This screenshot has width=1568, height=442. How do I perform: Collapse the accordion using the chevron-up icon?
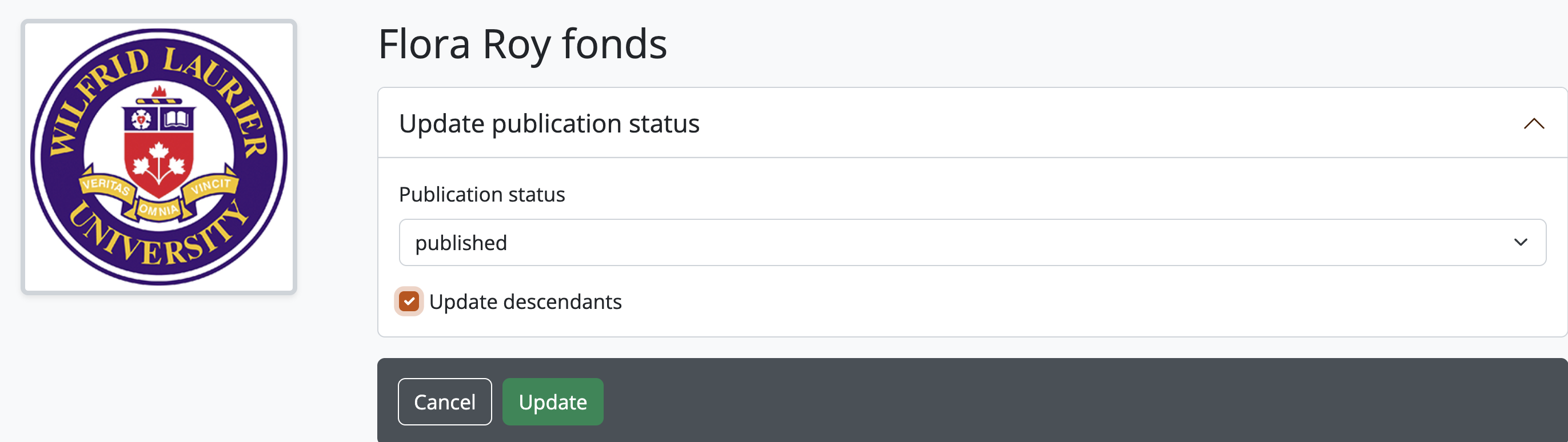[1533, 123]
